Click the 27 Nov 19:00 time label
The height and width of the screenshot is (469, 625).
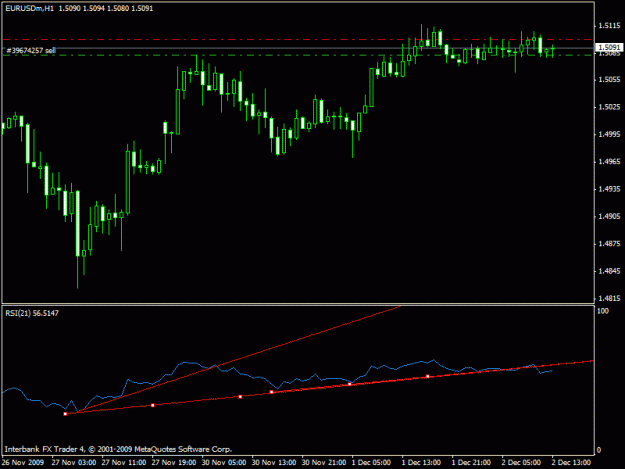[x=174, y=462]
